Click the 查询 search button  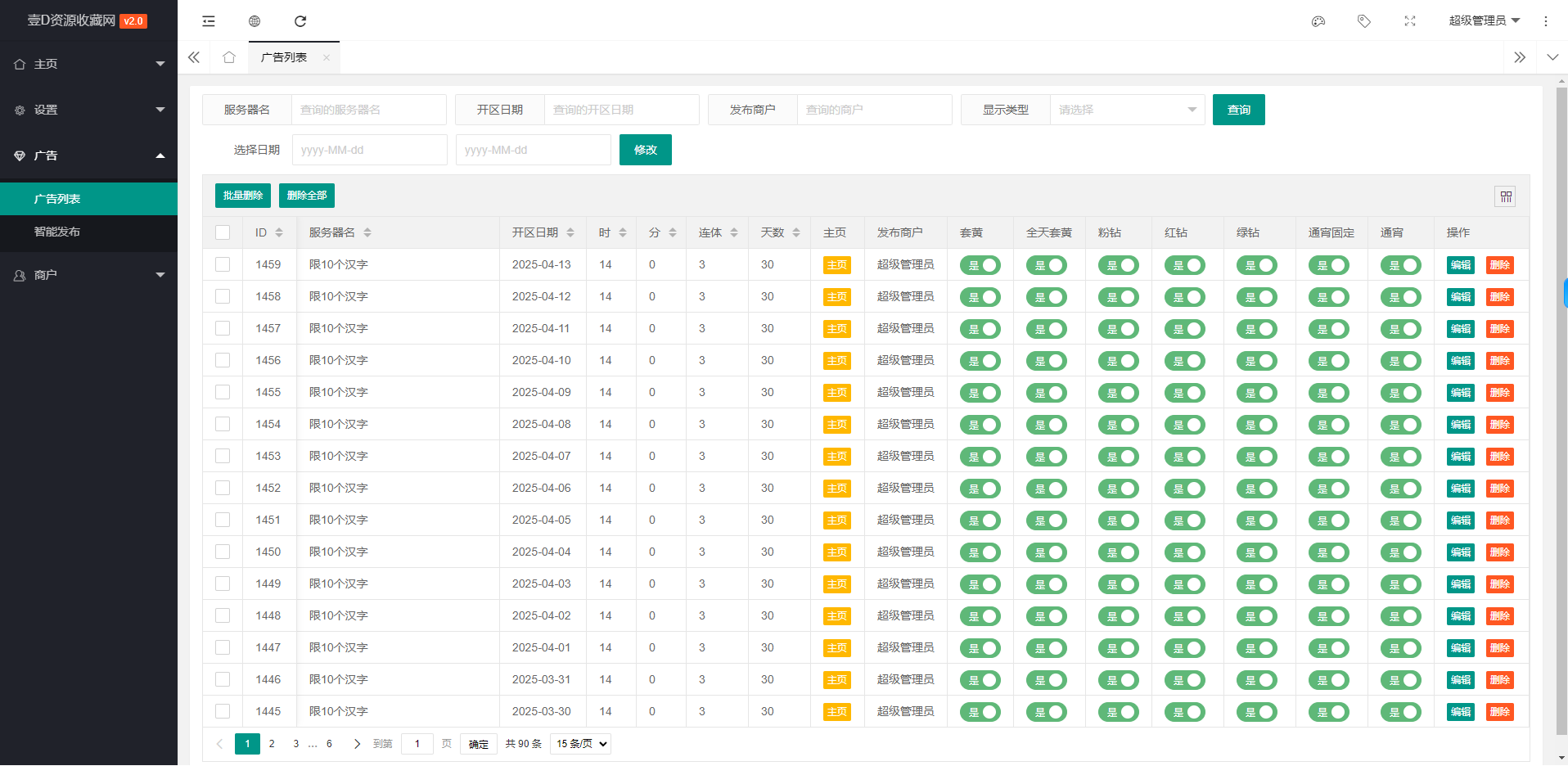[1238, 109]
